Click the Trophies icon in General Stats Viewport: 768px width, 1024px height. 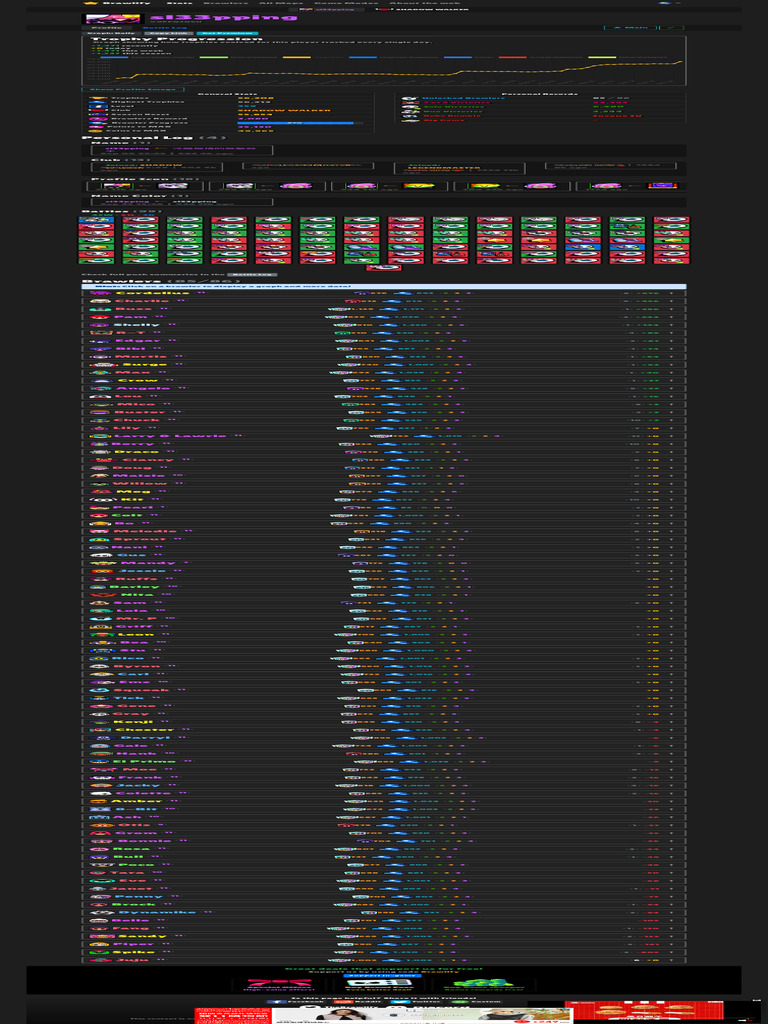[97, 98]
